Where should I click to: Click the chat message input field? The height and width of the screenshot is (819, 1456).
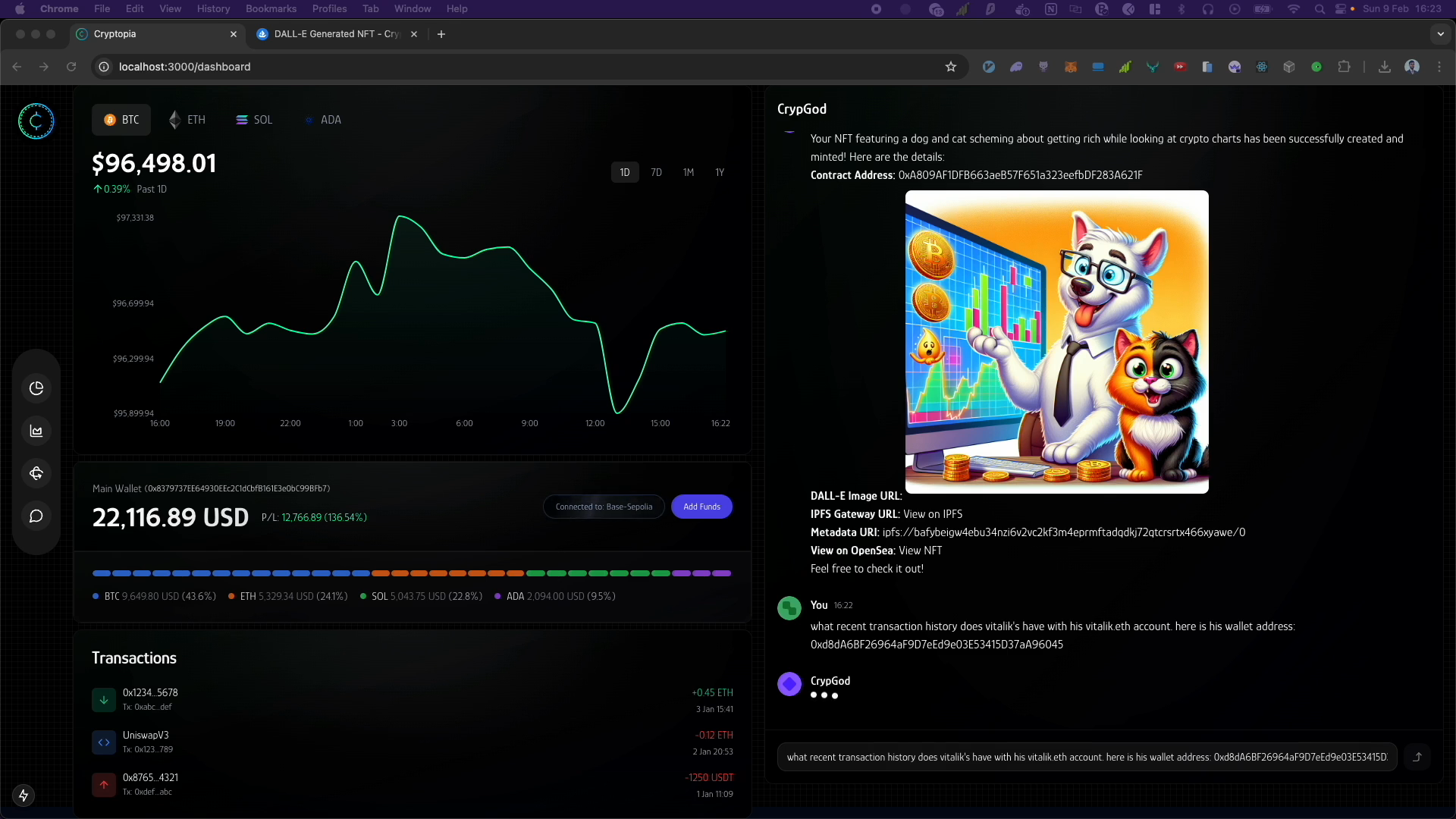pos(1087,757)
